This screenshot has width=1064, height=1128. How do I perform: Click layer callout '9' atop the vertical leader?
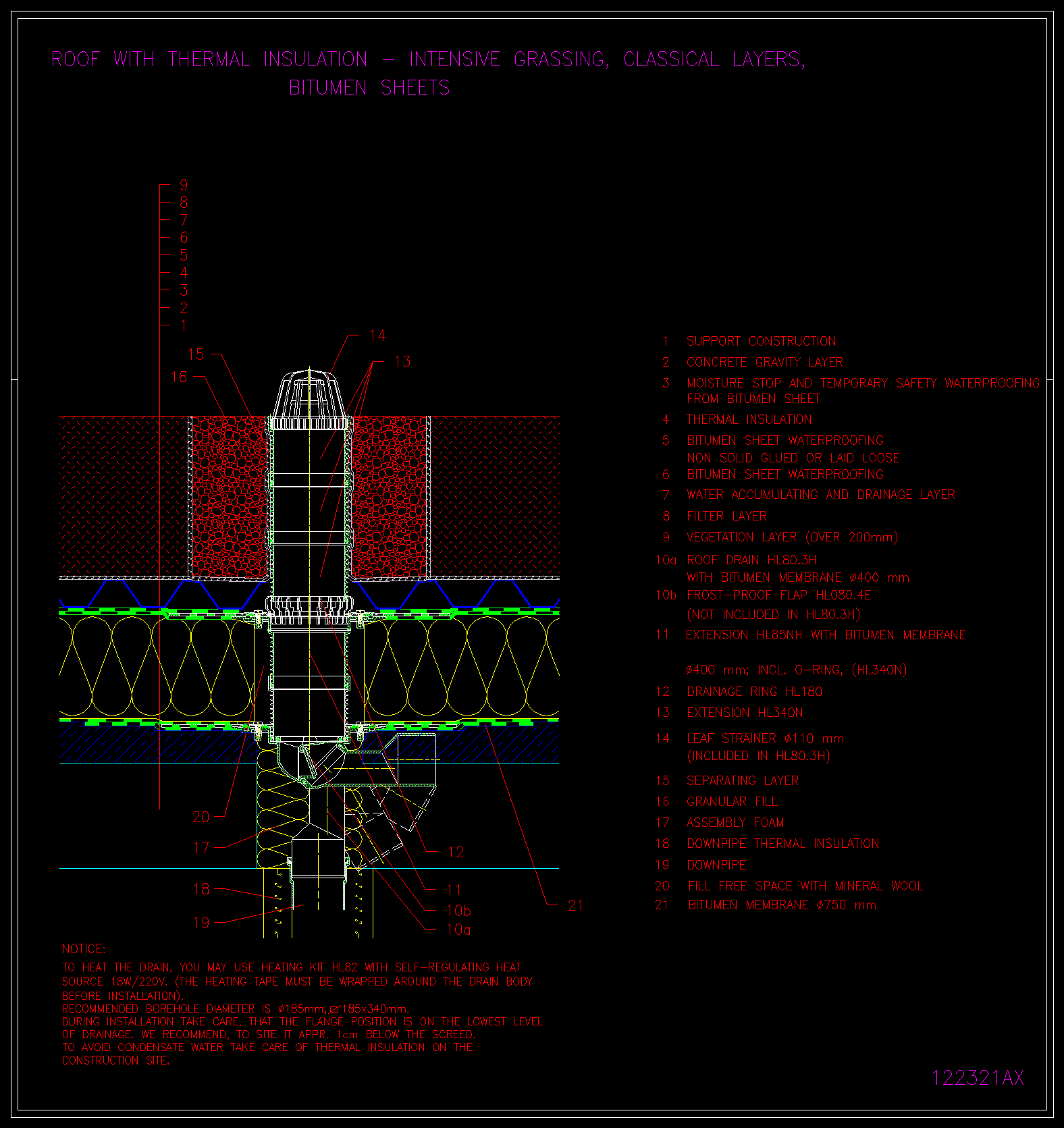(x=184, y=185)
